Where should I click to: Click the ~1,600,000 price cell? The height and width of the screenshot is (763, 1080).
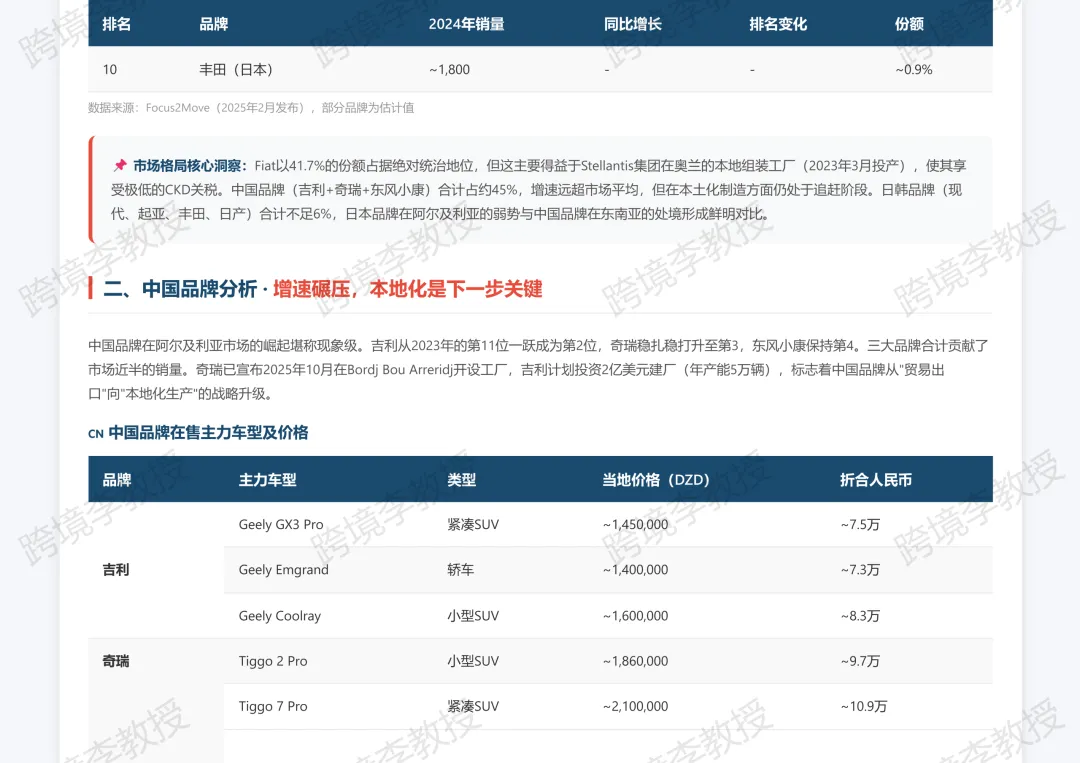[x=635, y=616]
